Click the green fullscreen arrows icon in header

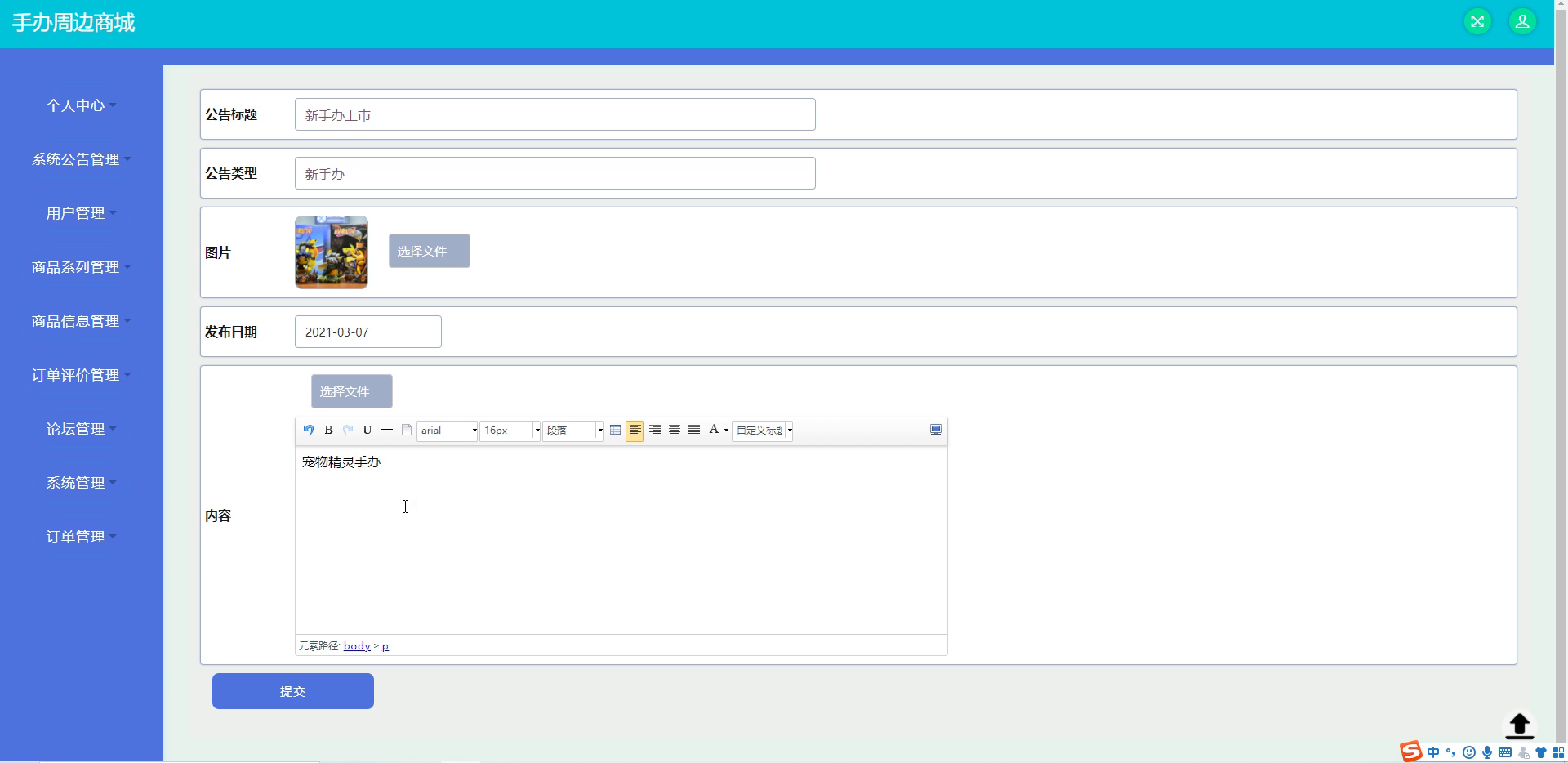(1477, 22)
